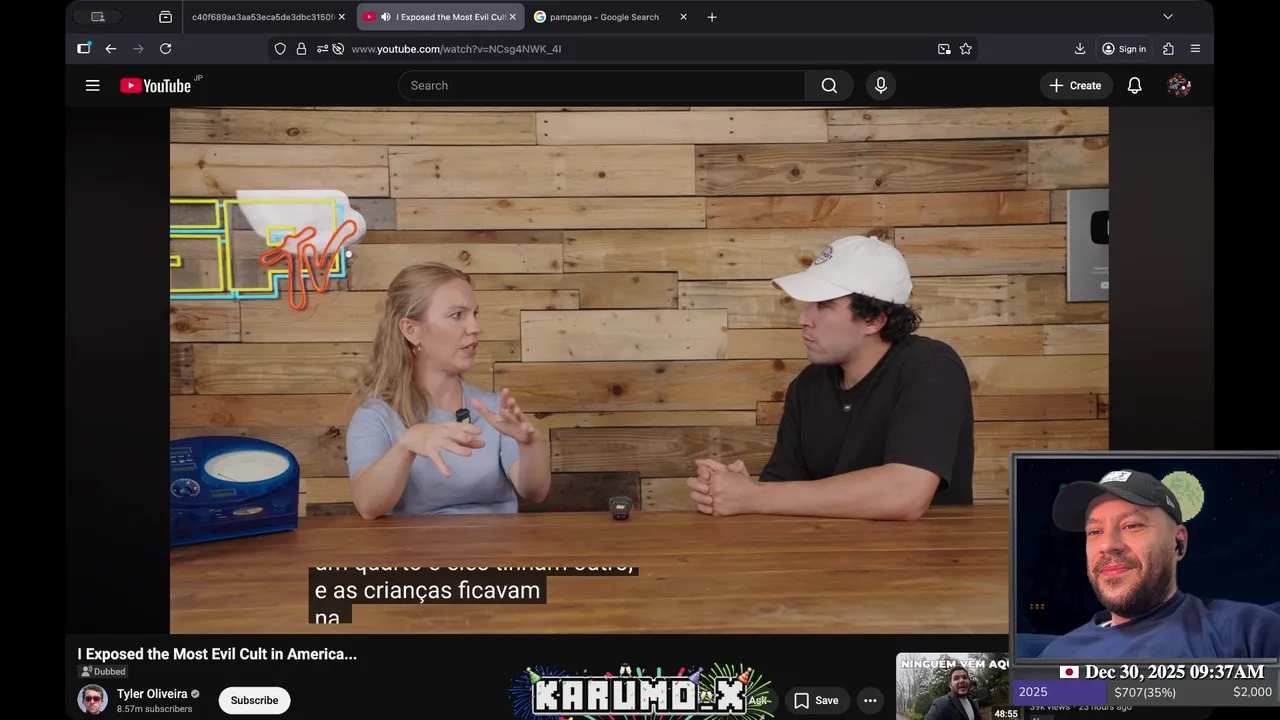Expand the list all tabs chevron
1280x720 pixels.
[1167, 17]
